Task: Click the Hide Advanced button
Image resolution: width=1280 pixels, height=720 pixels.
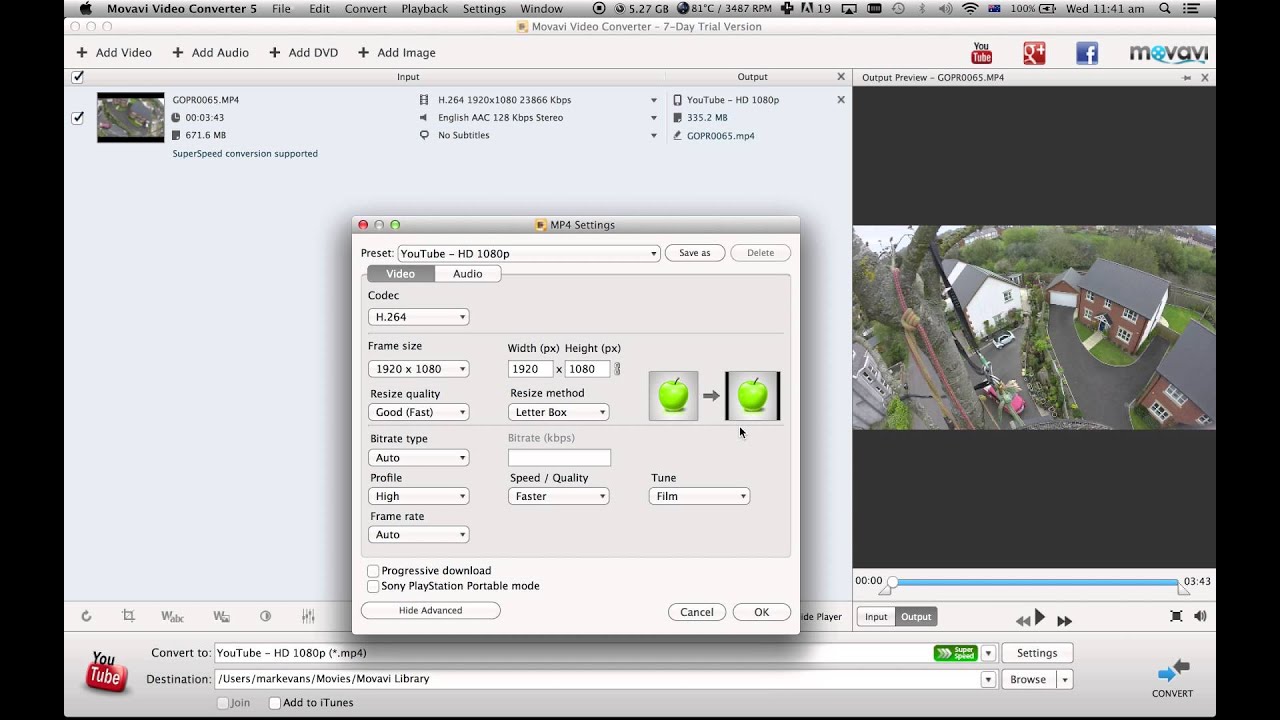Action: 430,611
